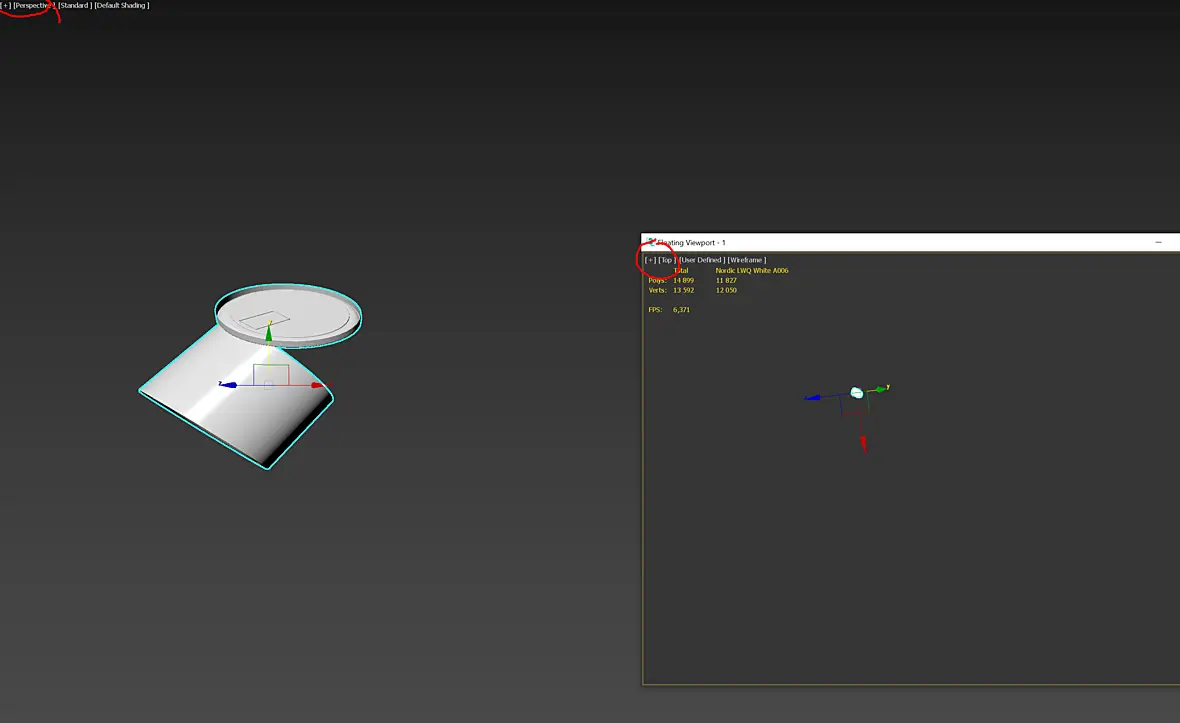Screen dimensions: 1180x723
Task: Click the green Y-axis arrow of the main gizmo
Action: click(269, 333)
